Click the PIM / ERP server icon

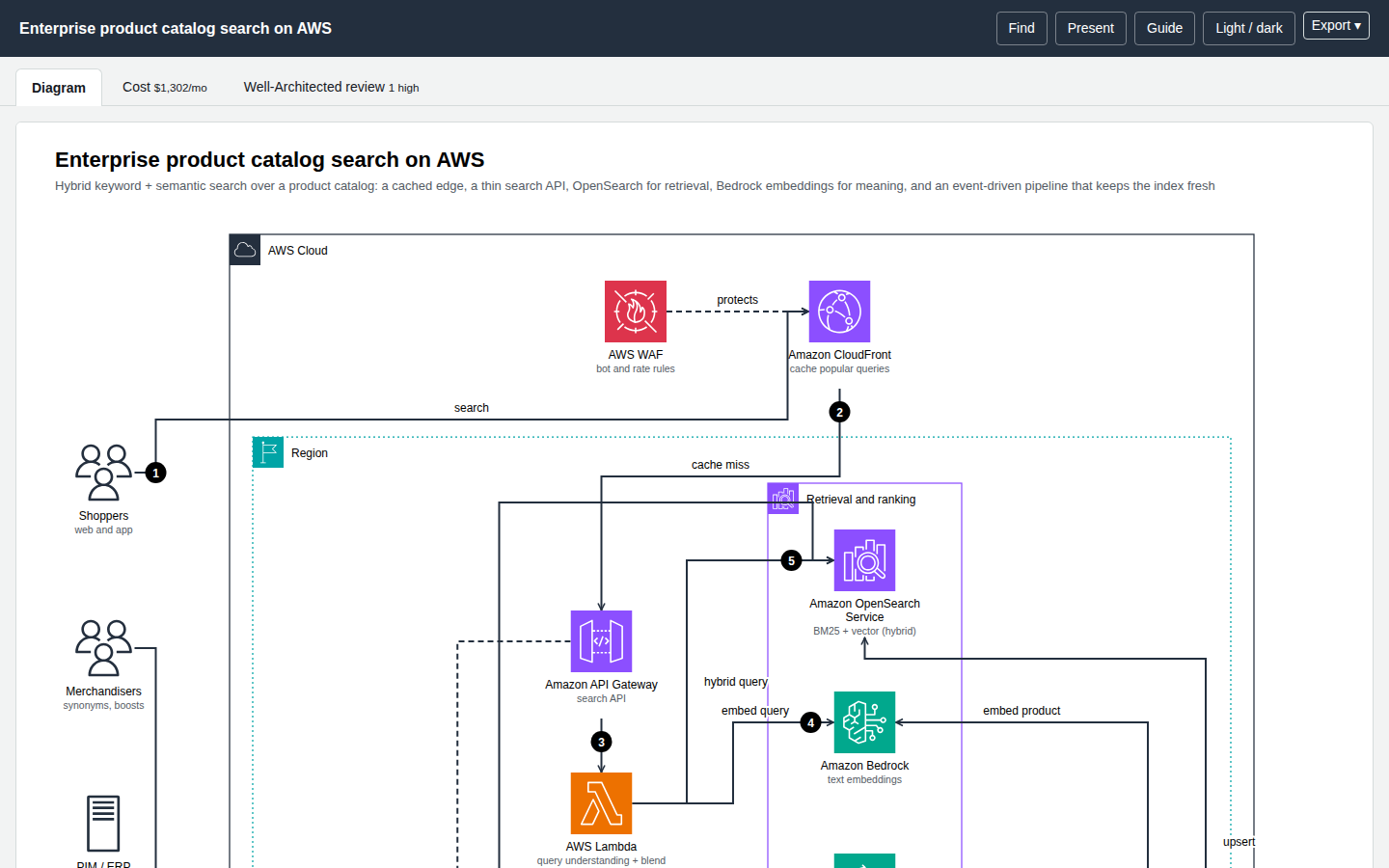click(x=103, y=824)
